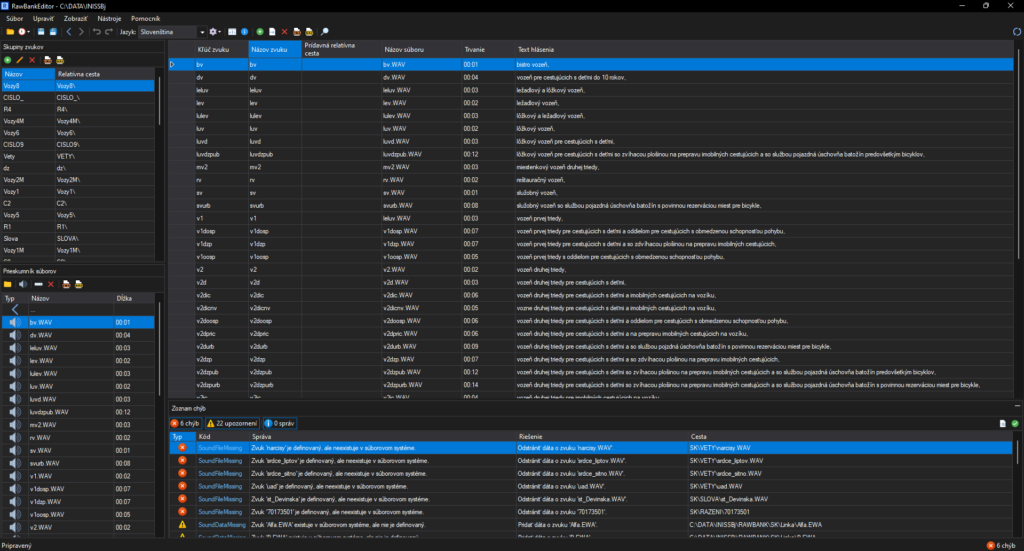
Task: Navigate back with the left arrow
Action: (x=69, y=31)
